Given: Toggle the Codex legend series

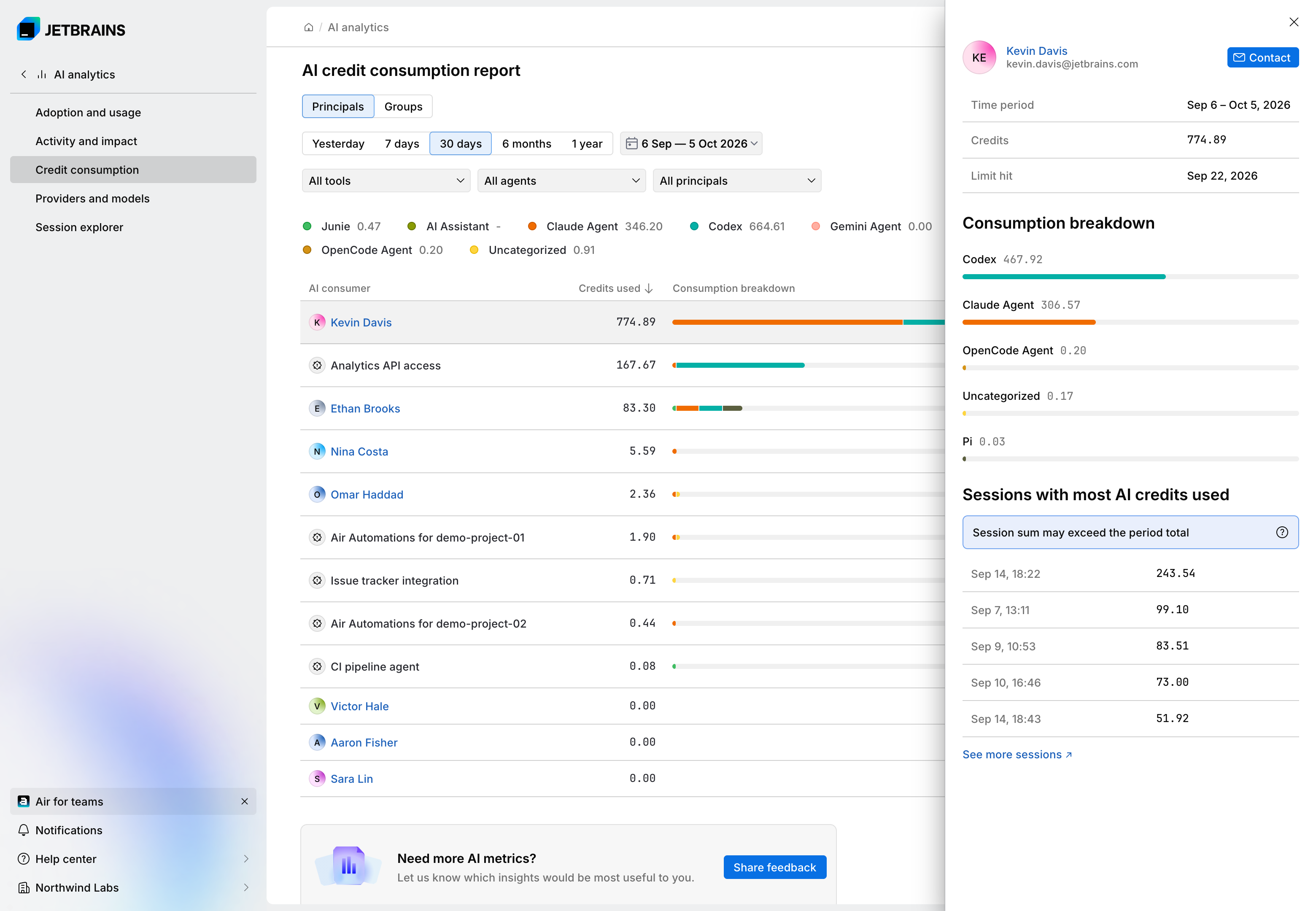Looking at the screenshot, I should click(737, 226).
